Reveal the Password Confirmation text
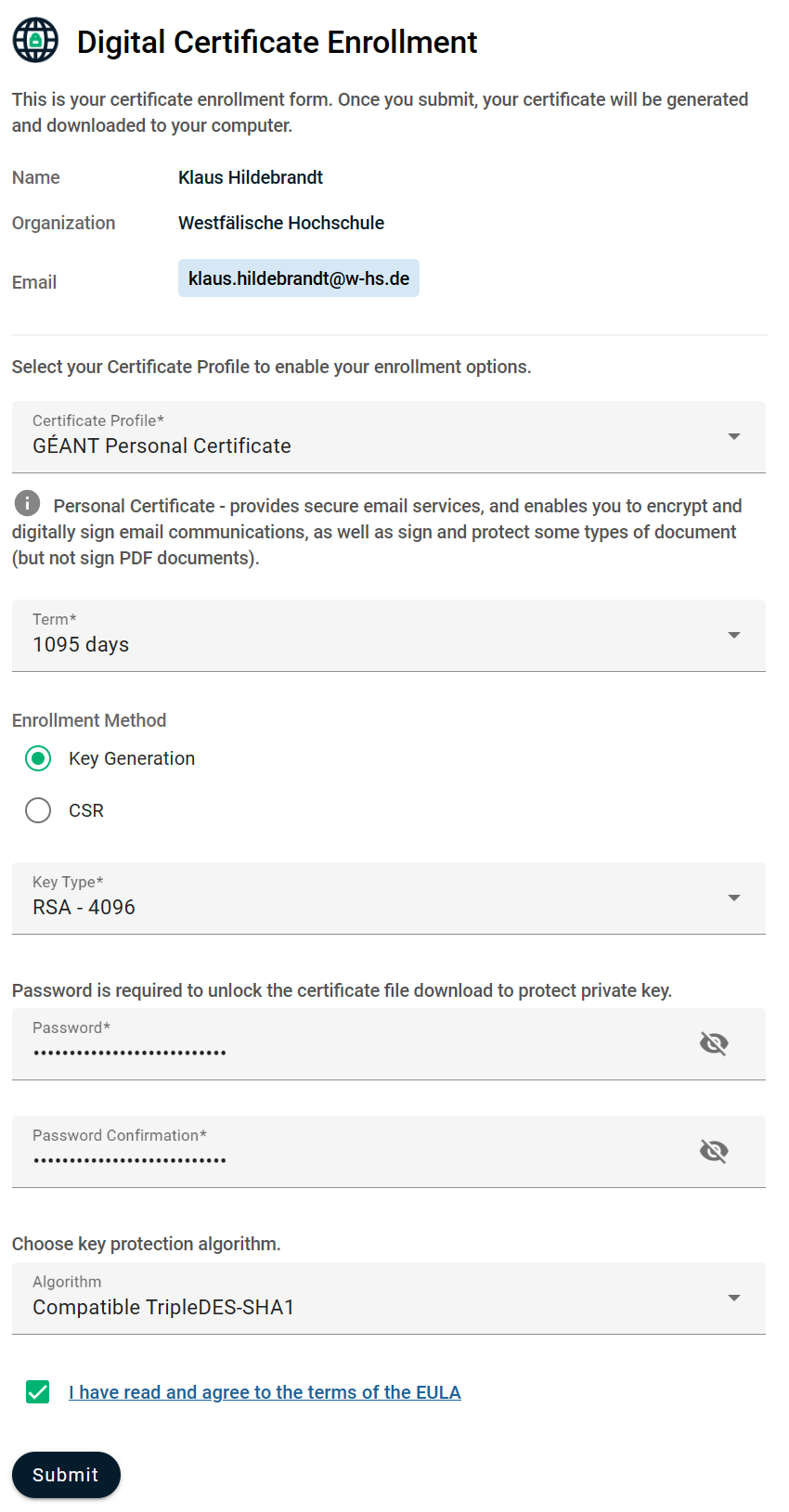Image resolution: width=789 pixels, height=1512 pixels. tap(714, 1151)
